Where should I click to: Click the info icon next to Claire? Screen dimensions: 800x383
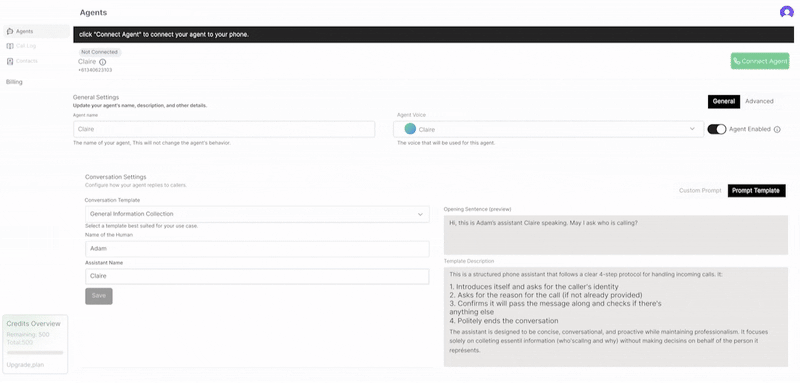(103, 62)
